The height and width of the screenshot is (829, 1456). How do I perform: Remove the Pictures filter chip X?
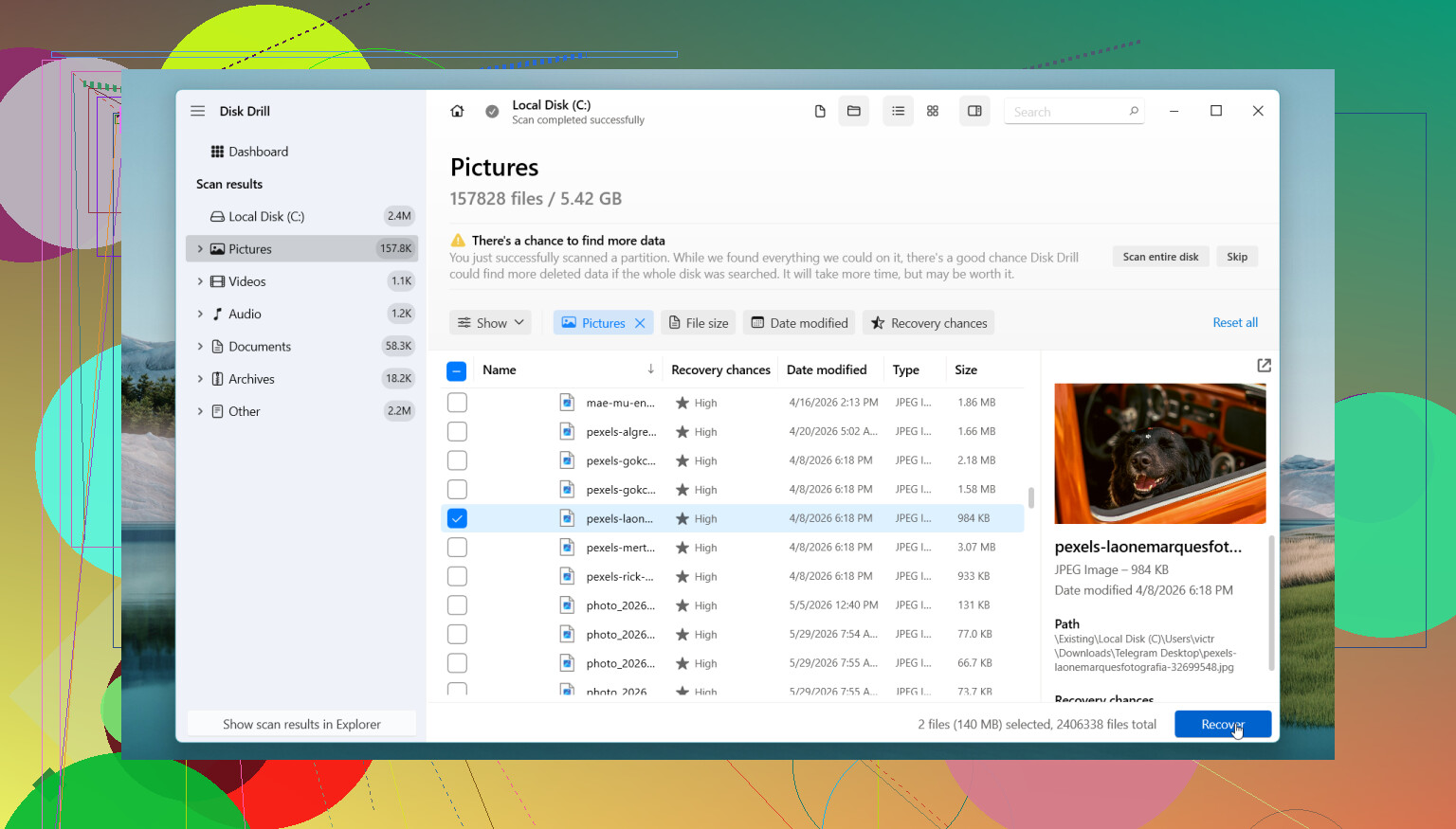tap(640, 323)
